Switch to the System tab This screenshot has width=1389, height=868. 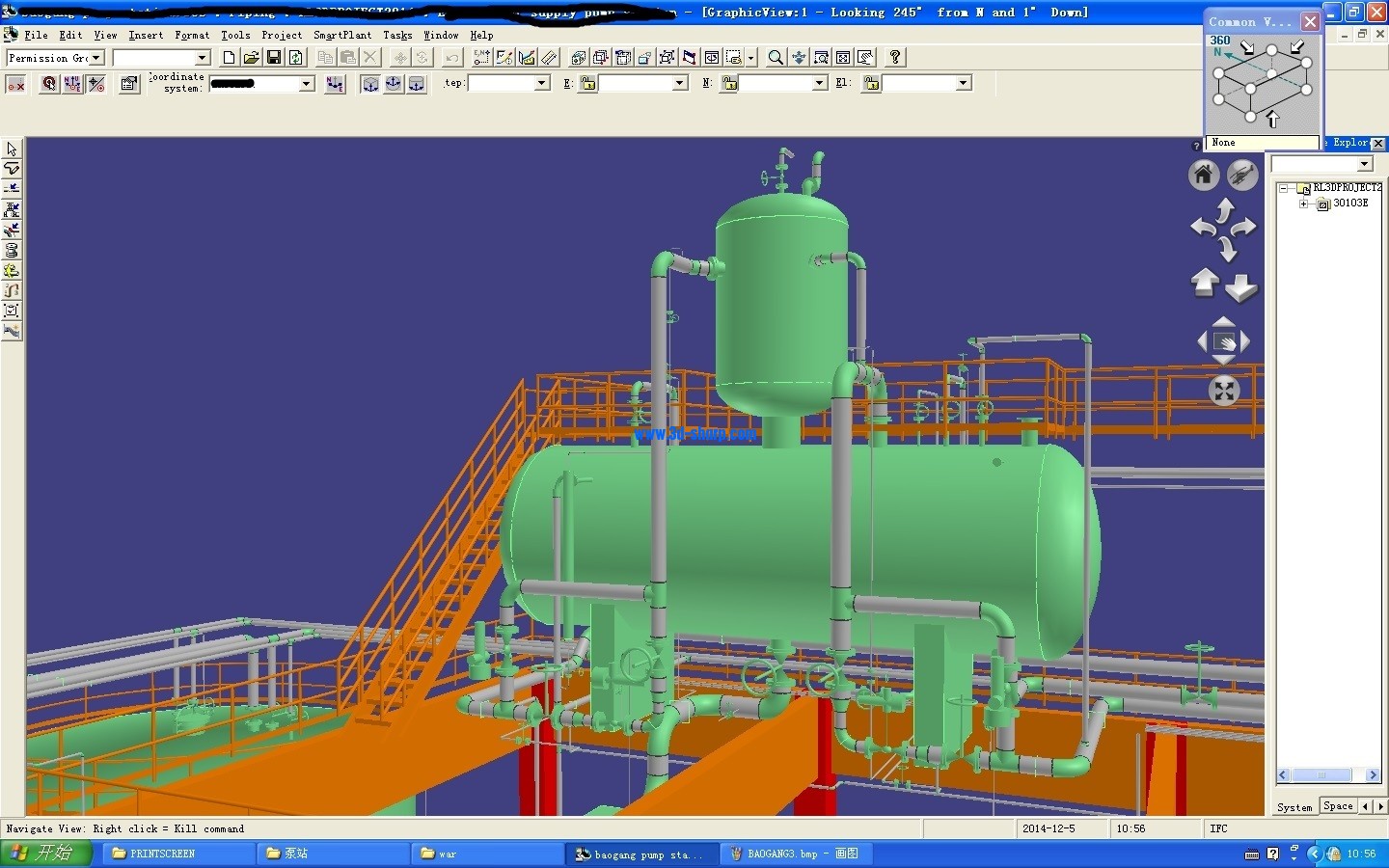point(1294,807)
